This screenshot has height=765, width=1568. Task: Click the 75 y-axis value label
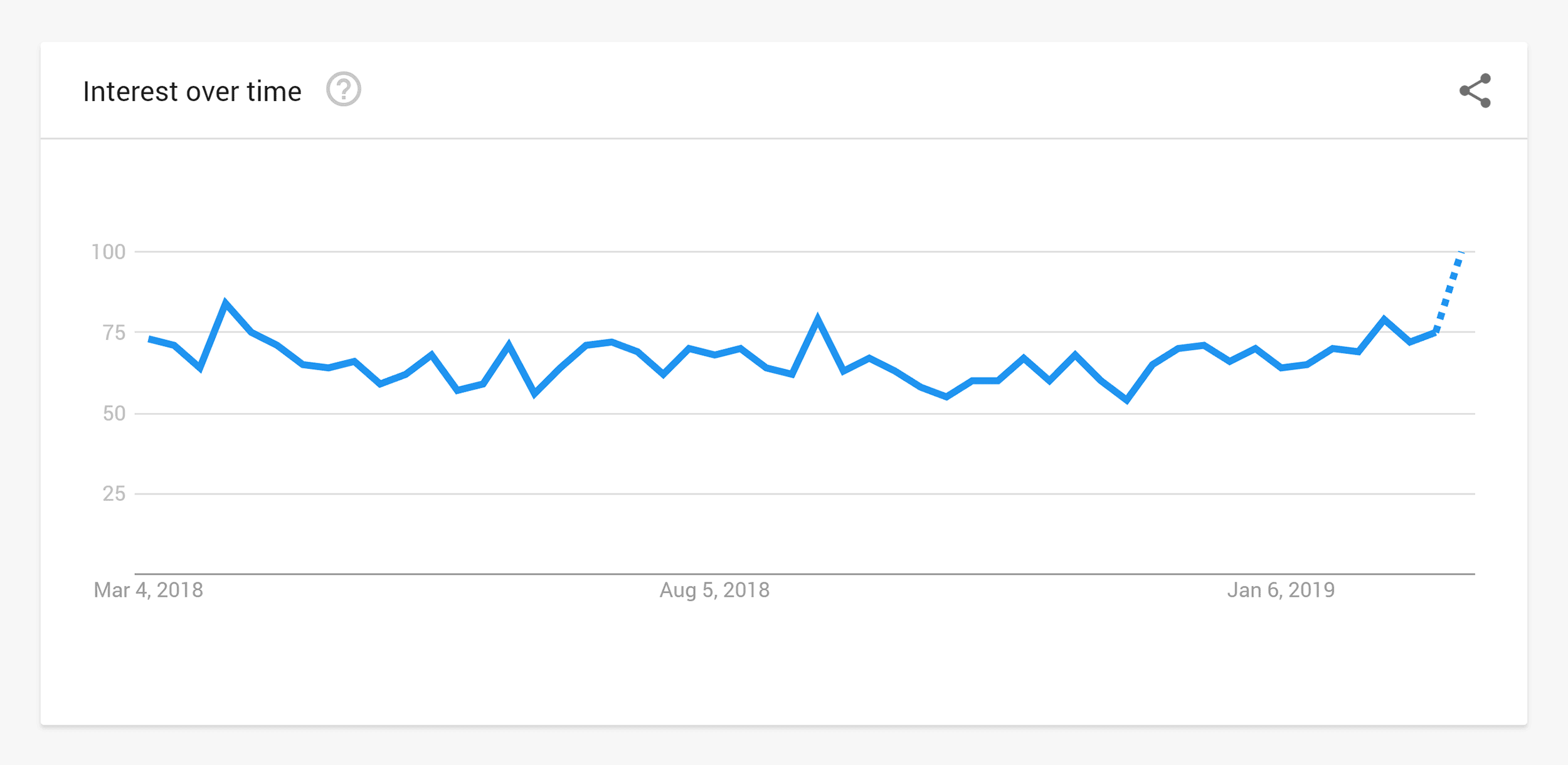coord(114,333)
